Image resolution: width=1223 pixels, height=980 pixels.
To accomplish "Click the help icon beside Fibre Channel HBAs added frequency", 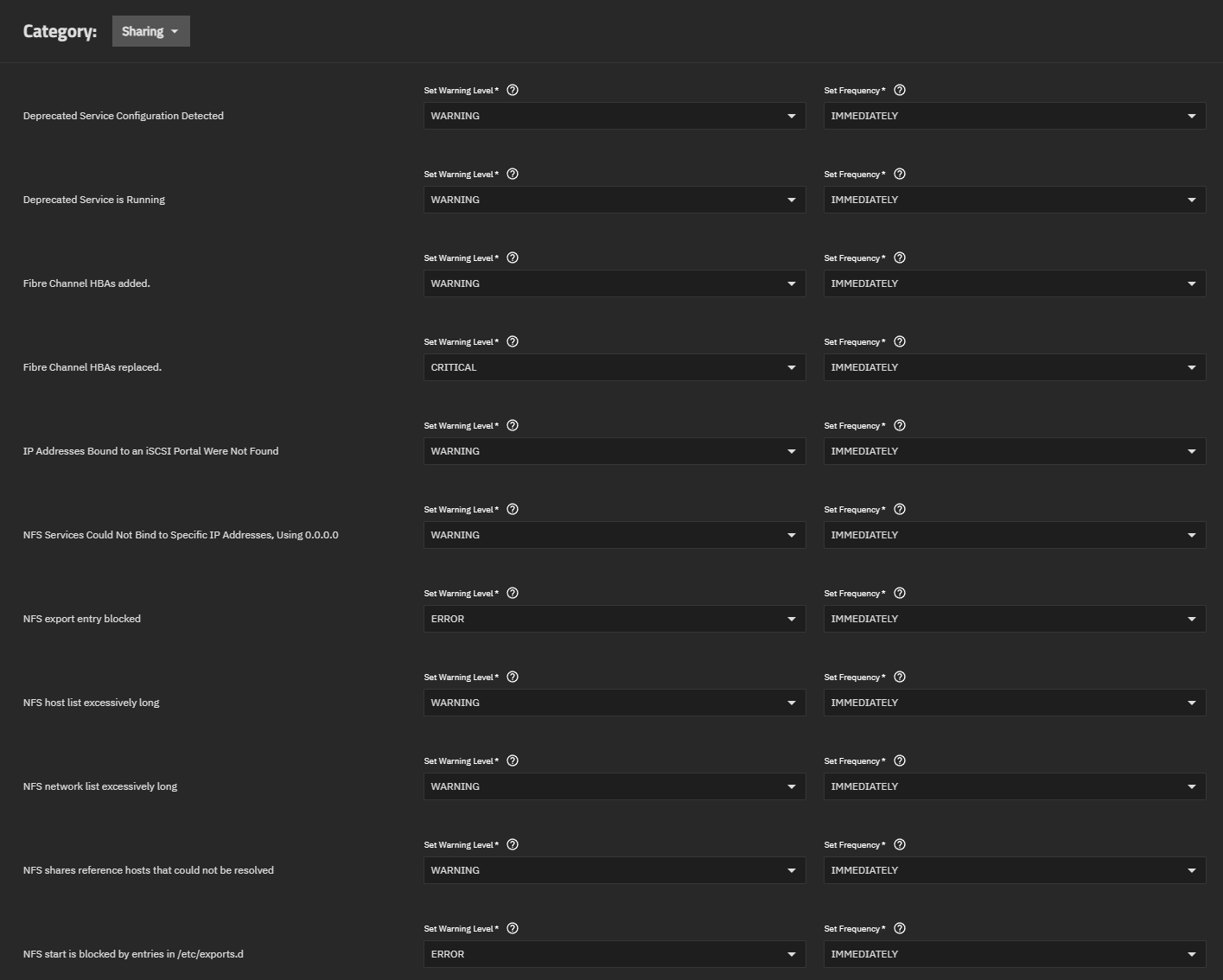I will click(899, 258).
